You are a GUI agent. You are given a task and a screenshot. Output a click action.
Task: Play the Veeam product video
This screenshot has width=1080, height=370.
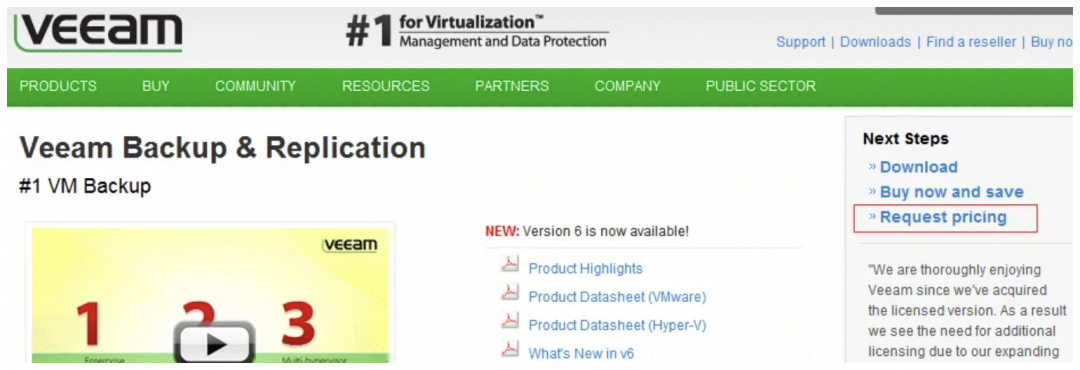point(214,343)
